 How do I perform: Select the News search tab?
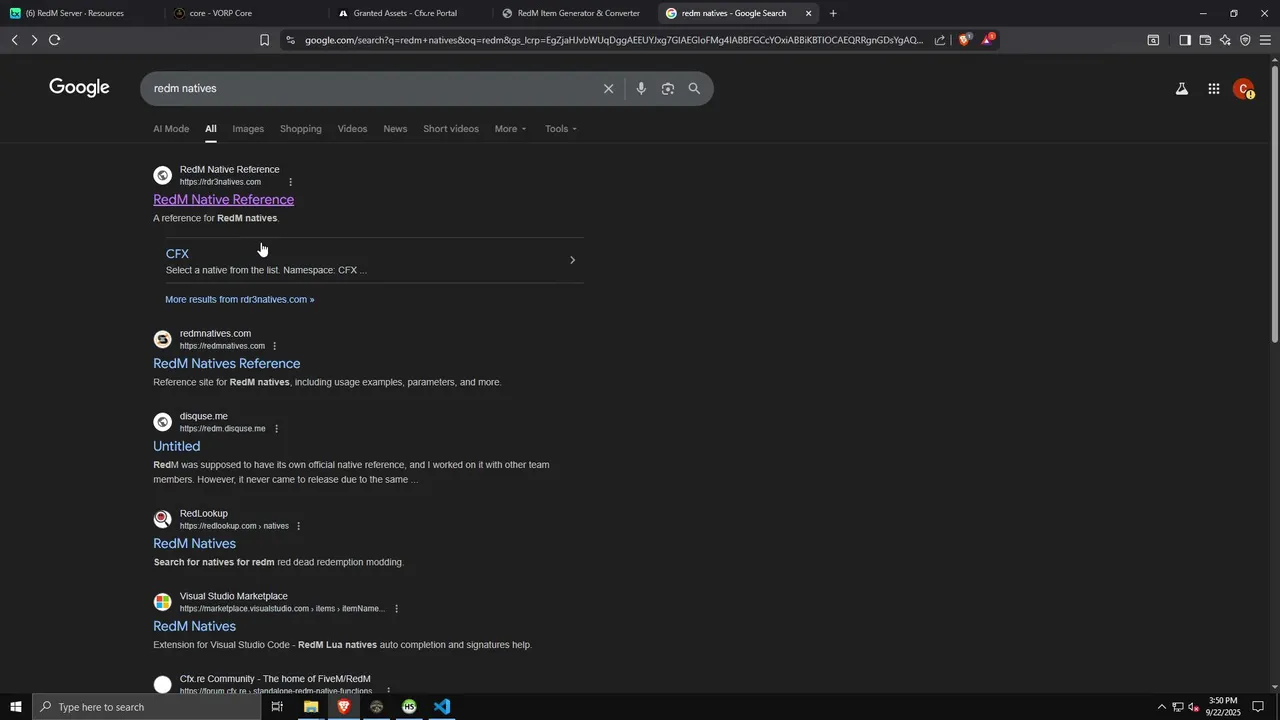(395, 129)
